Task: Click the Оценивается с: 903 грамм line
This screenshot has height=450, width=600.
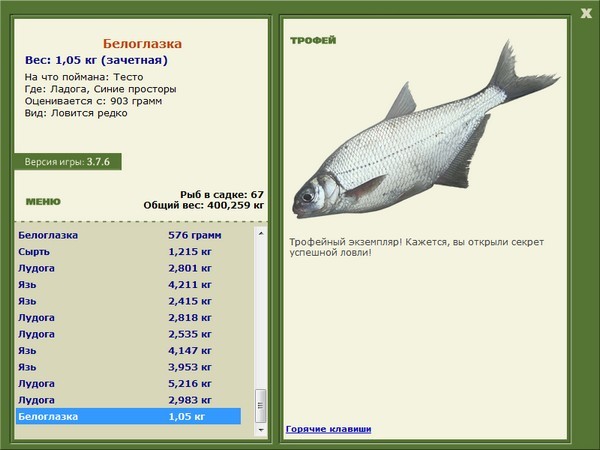Action: (x=93, y=101)
